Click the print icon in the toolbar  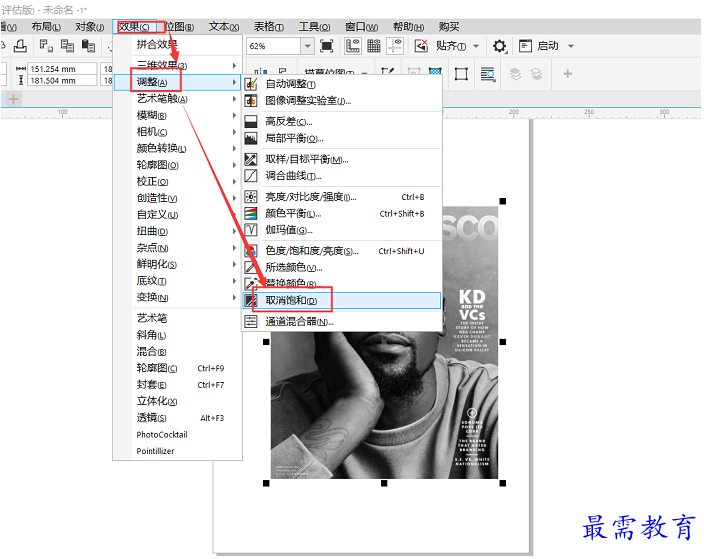[20, 46]
